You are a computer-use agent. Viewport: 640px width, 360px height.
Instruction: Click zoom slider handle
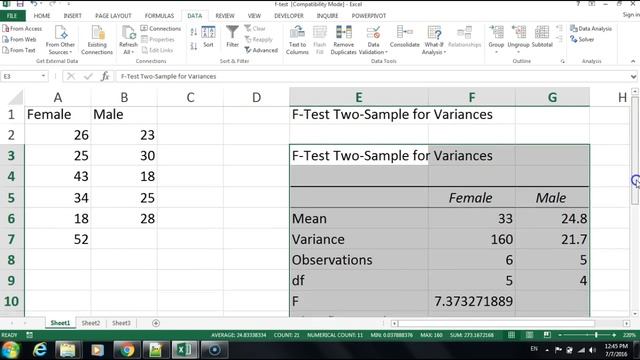(x=596, y=335)
